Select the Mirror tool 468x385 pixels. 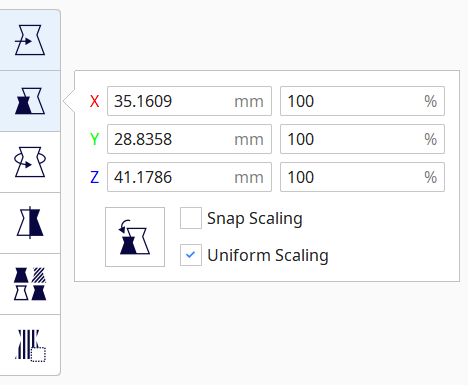pos(30,223)
